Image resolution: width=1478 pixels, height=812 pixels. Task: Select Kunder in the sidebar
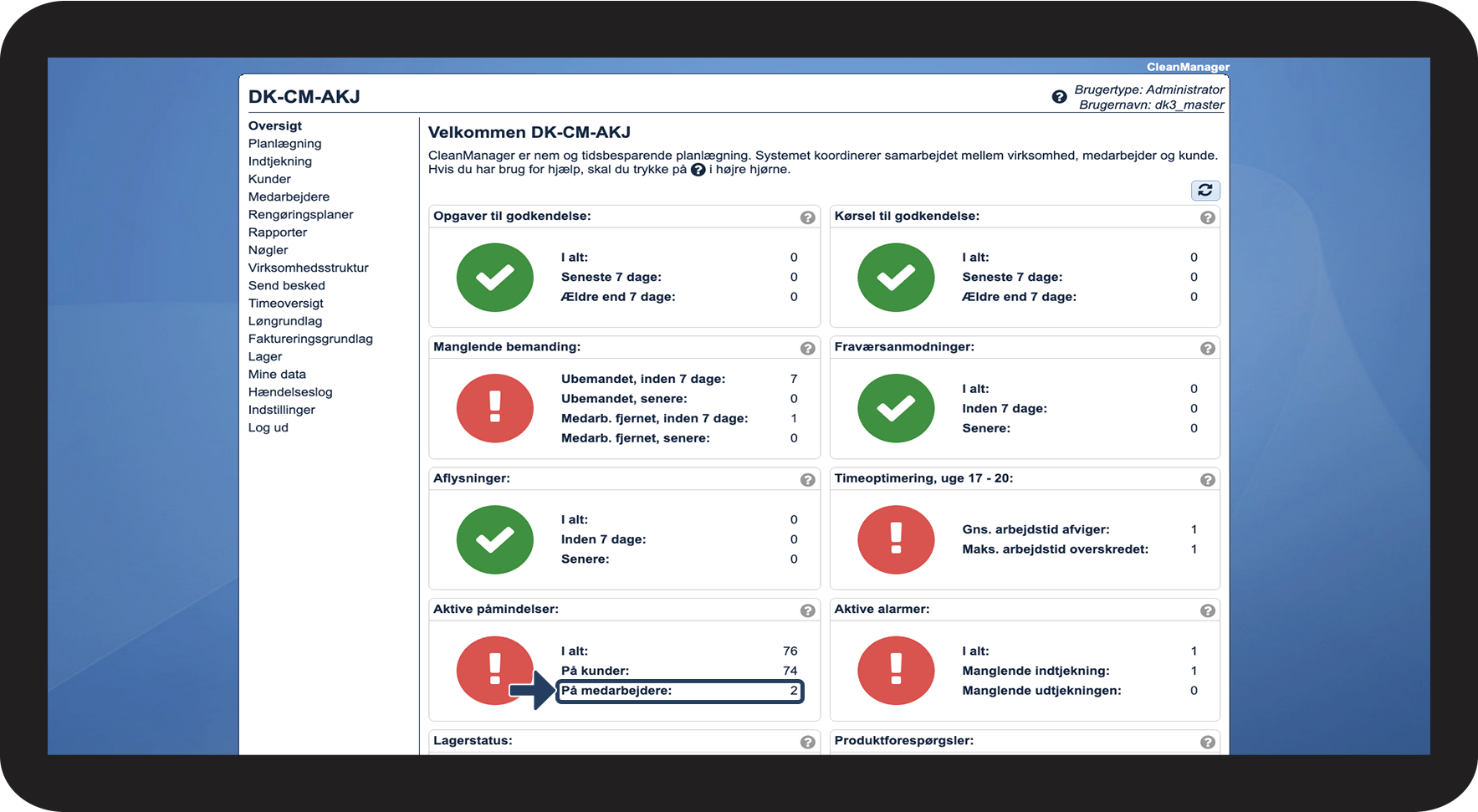270,179
